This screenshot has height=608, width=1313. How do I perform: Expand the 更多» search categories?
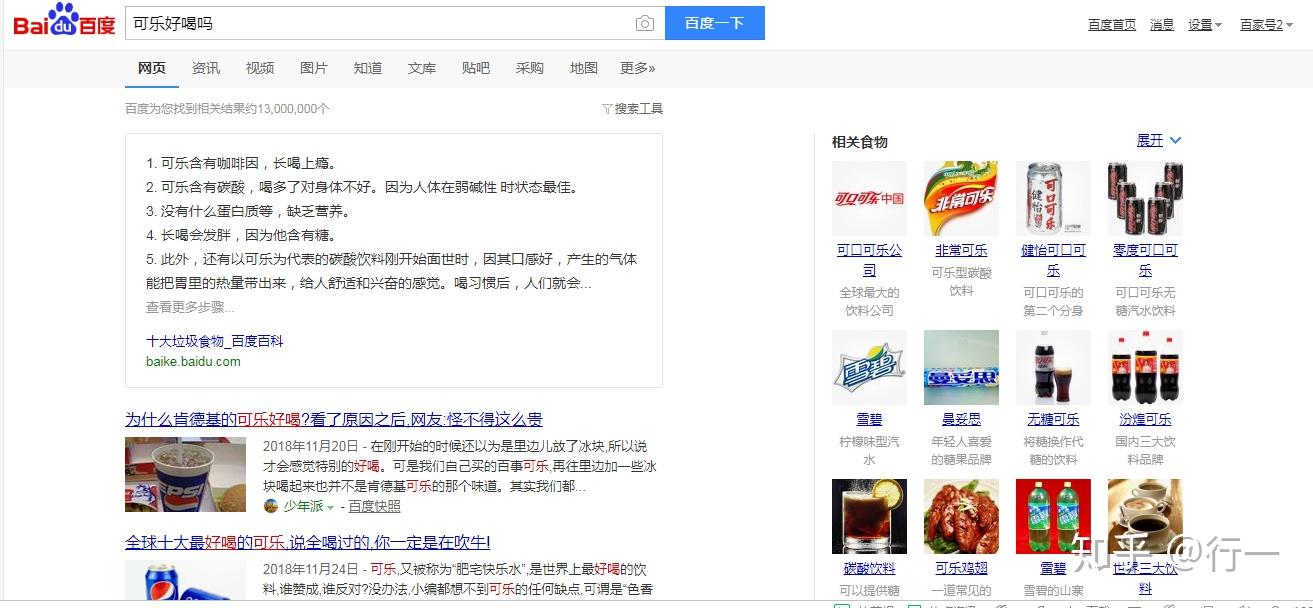click(x=638, y=68)
